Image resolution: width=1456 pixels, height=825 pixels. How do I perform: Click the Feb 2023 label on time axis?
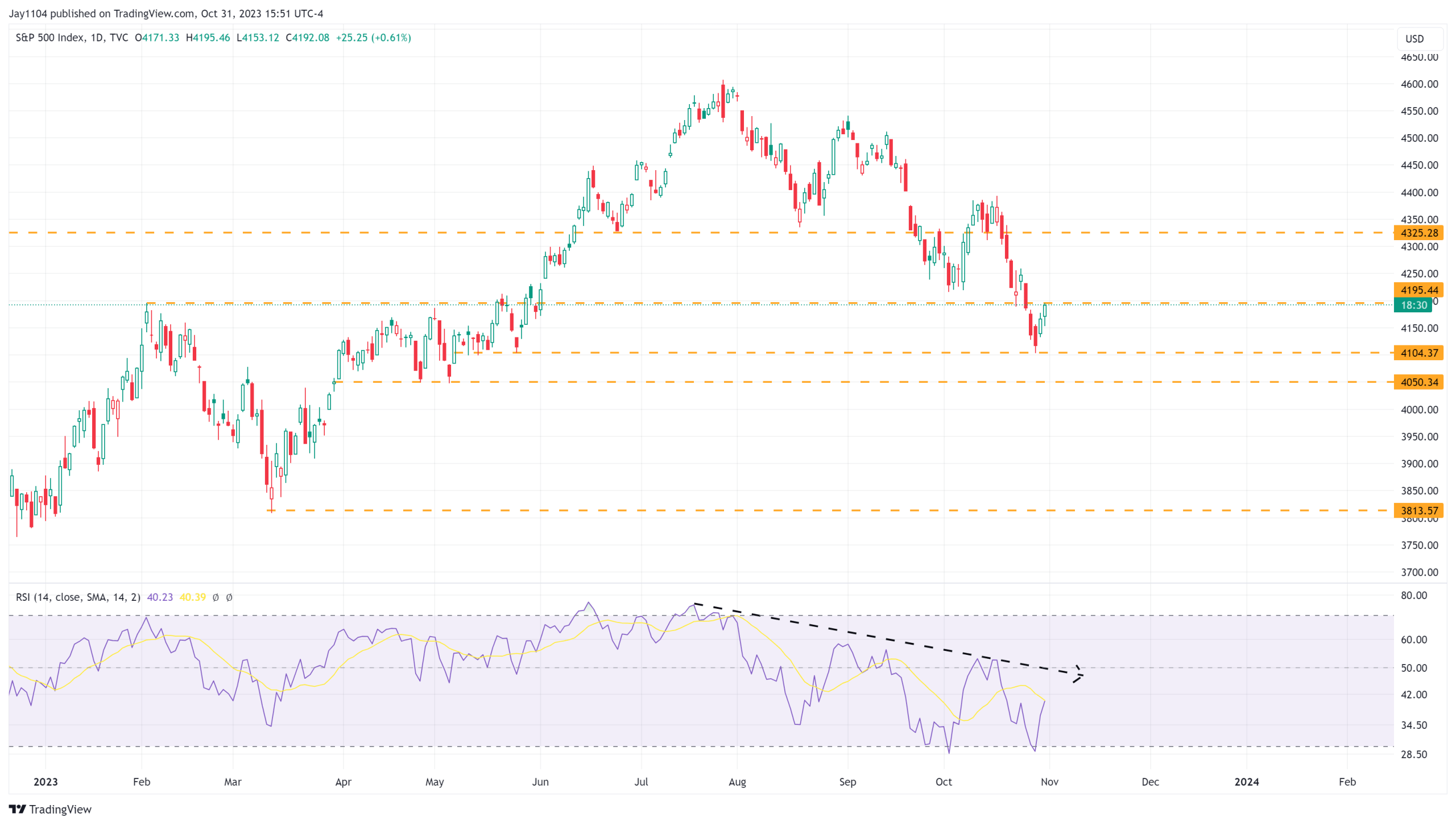(142, 782)
